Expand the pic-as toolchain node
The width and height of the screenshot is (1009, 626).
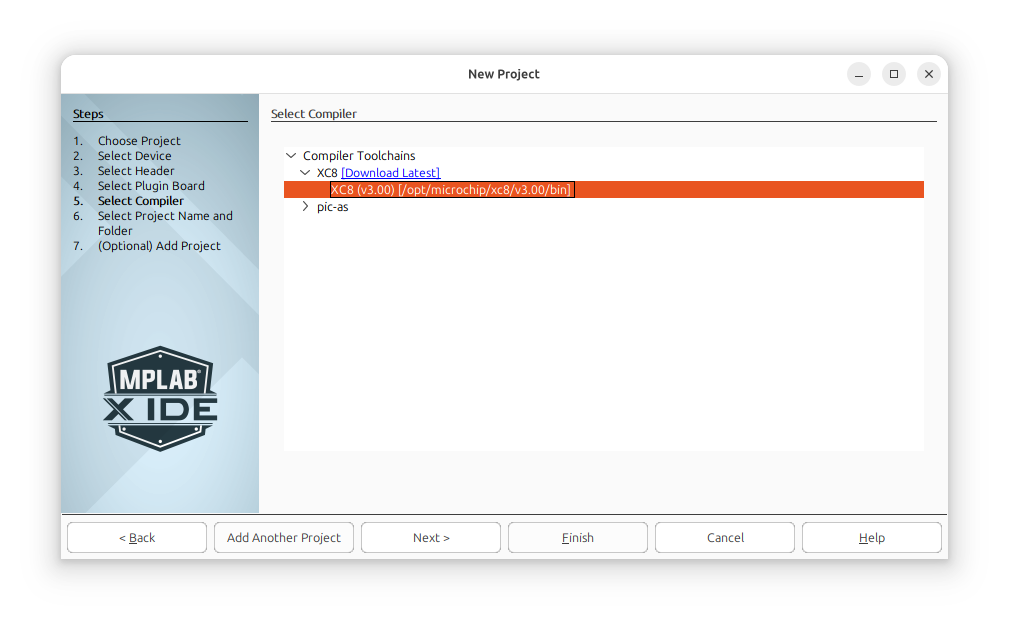pyautogui.click(x=305, y=207)
